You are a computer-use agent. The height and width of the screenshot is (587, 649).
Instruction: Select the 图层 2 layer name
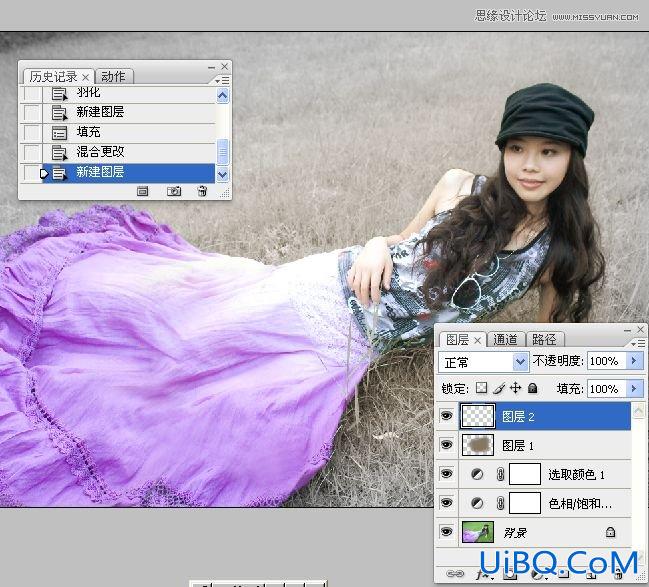518,416
